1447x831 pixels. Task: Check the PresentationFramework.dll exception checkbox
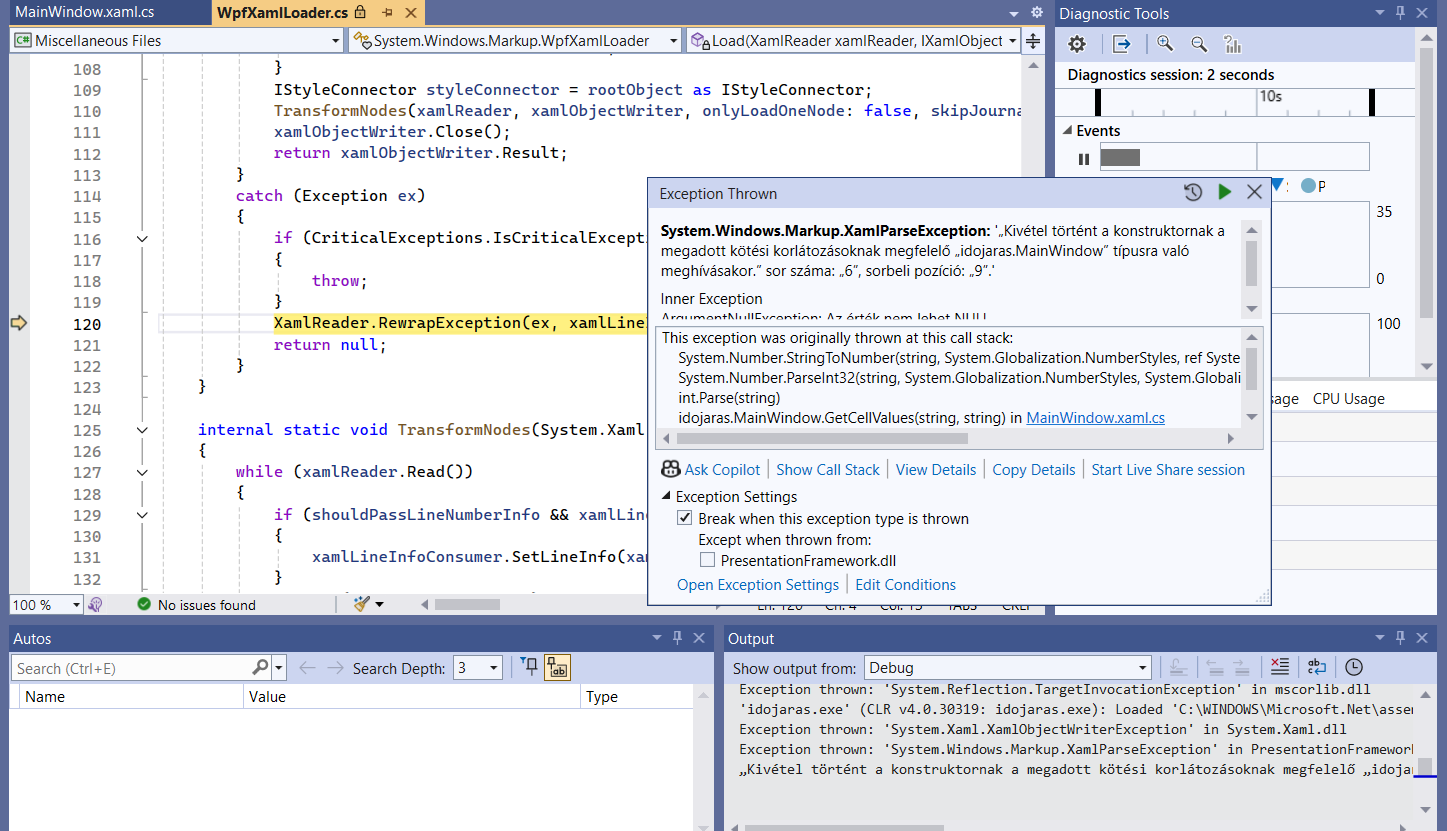(707, 560)
